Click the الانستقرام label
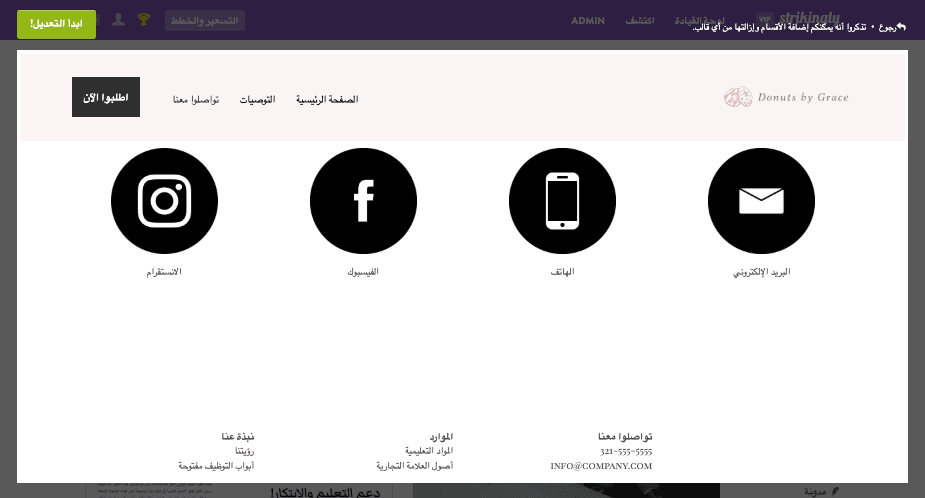The height and width of the screenshot is (498, 925). (164, 272)
